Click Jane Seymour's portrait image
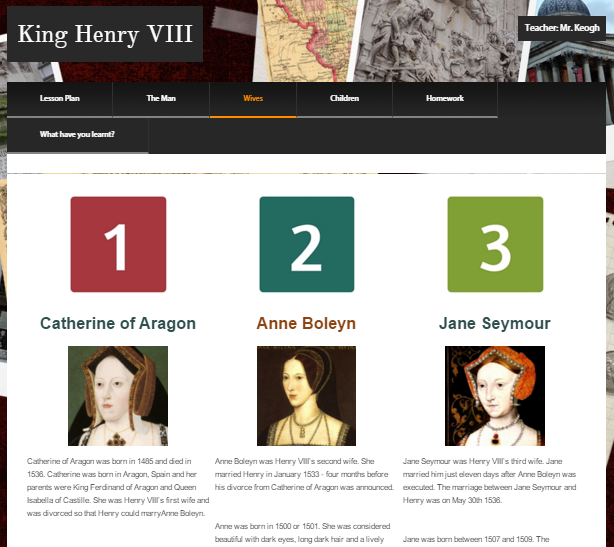Image resolution: width=614 pixels, height=547 pixels. coord(495,396)
